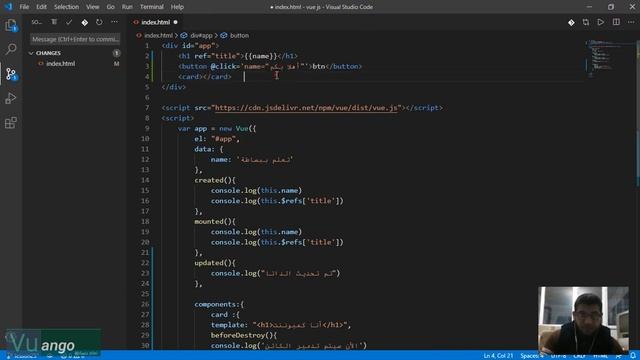The height and width of the screenshot is (360, 640).
Task: Click the git diamond icon in Source Control header
Action: tap(84, 22)
